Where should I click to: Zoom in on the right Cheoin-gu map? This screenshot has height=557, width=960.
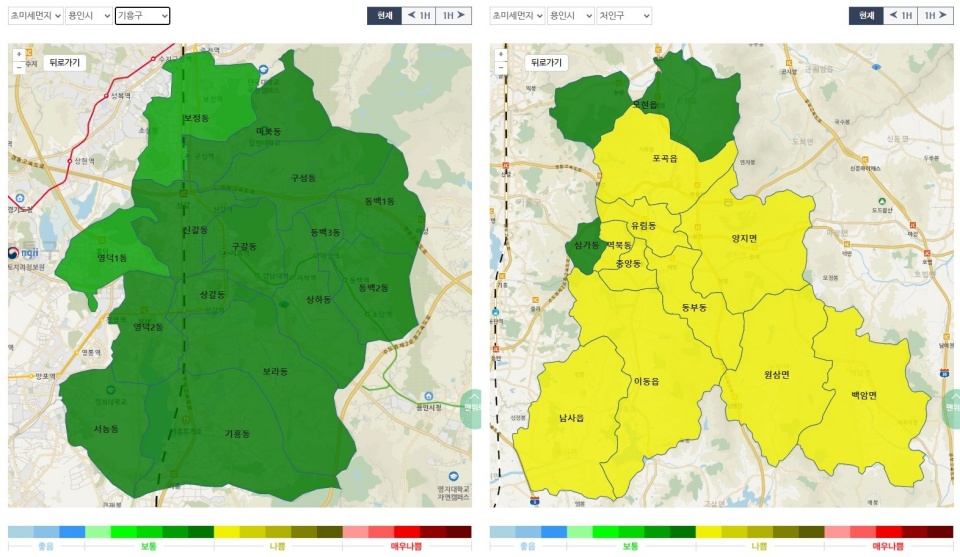(500, 54)
